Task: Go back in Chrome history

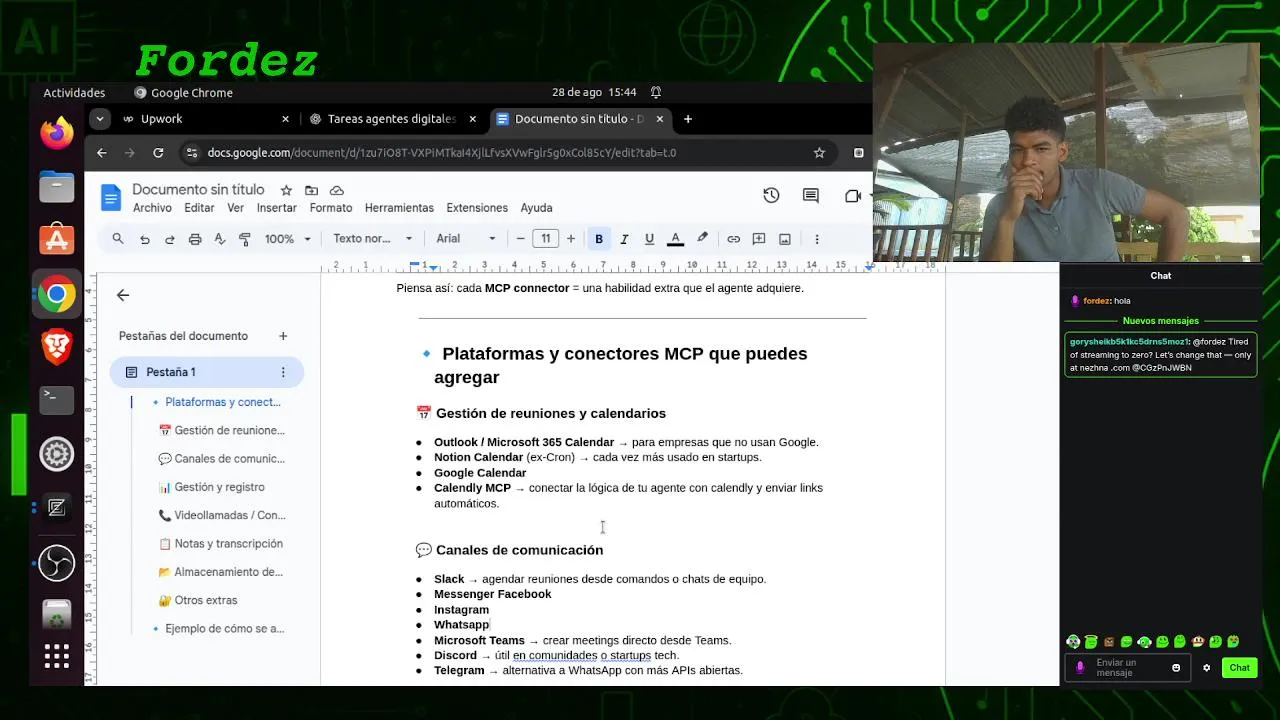Action: tap(102, 153)
